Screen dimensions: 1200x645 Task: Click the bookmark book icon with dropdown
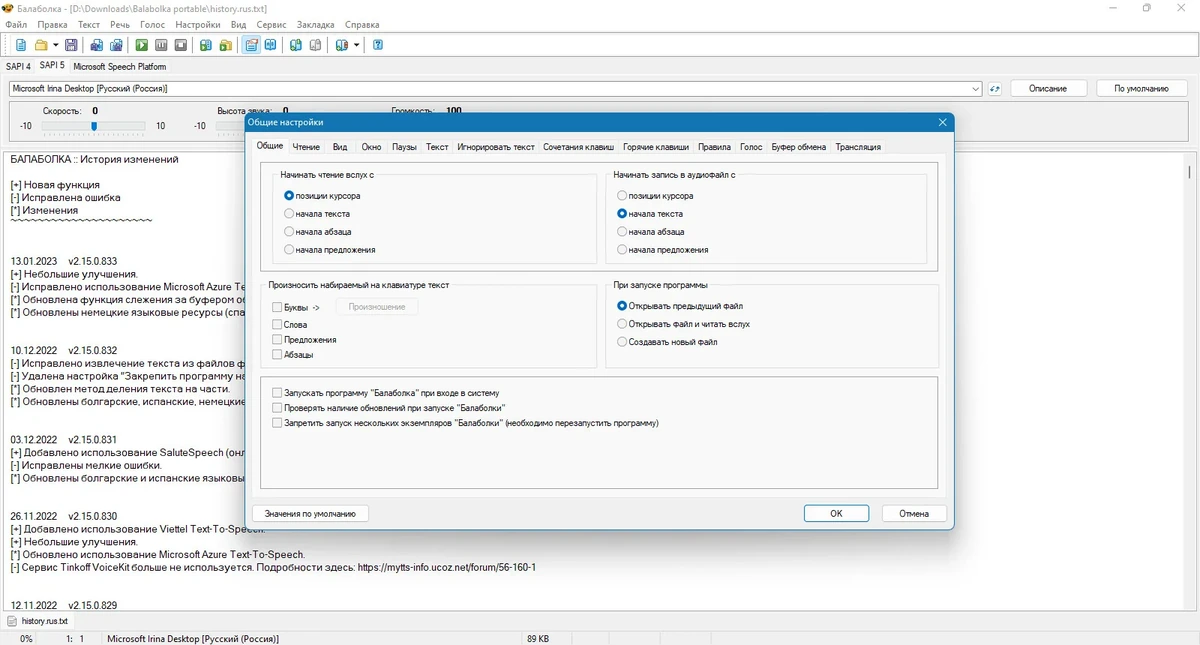[342, 45]
